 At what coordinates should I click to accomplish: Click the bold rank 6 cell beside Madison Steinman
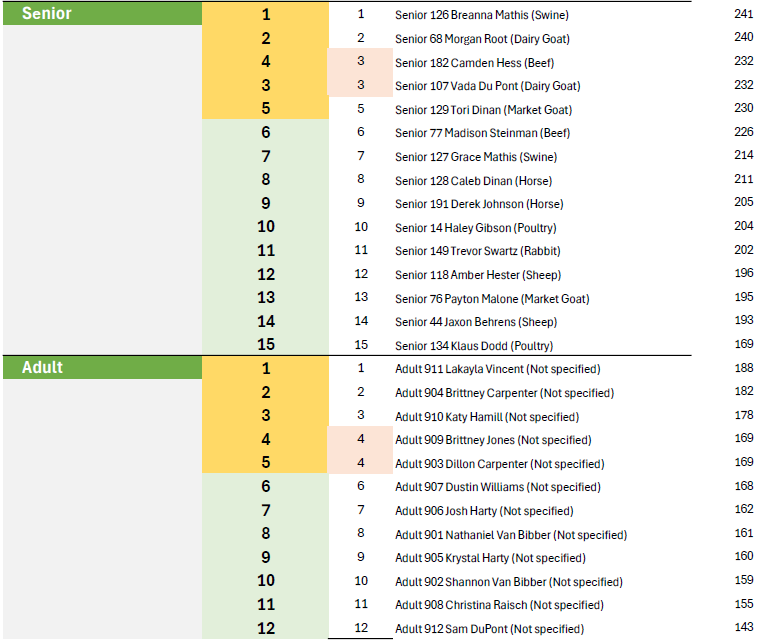[x=265, y=132]
